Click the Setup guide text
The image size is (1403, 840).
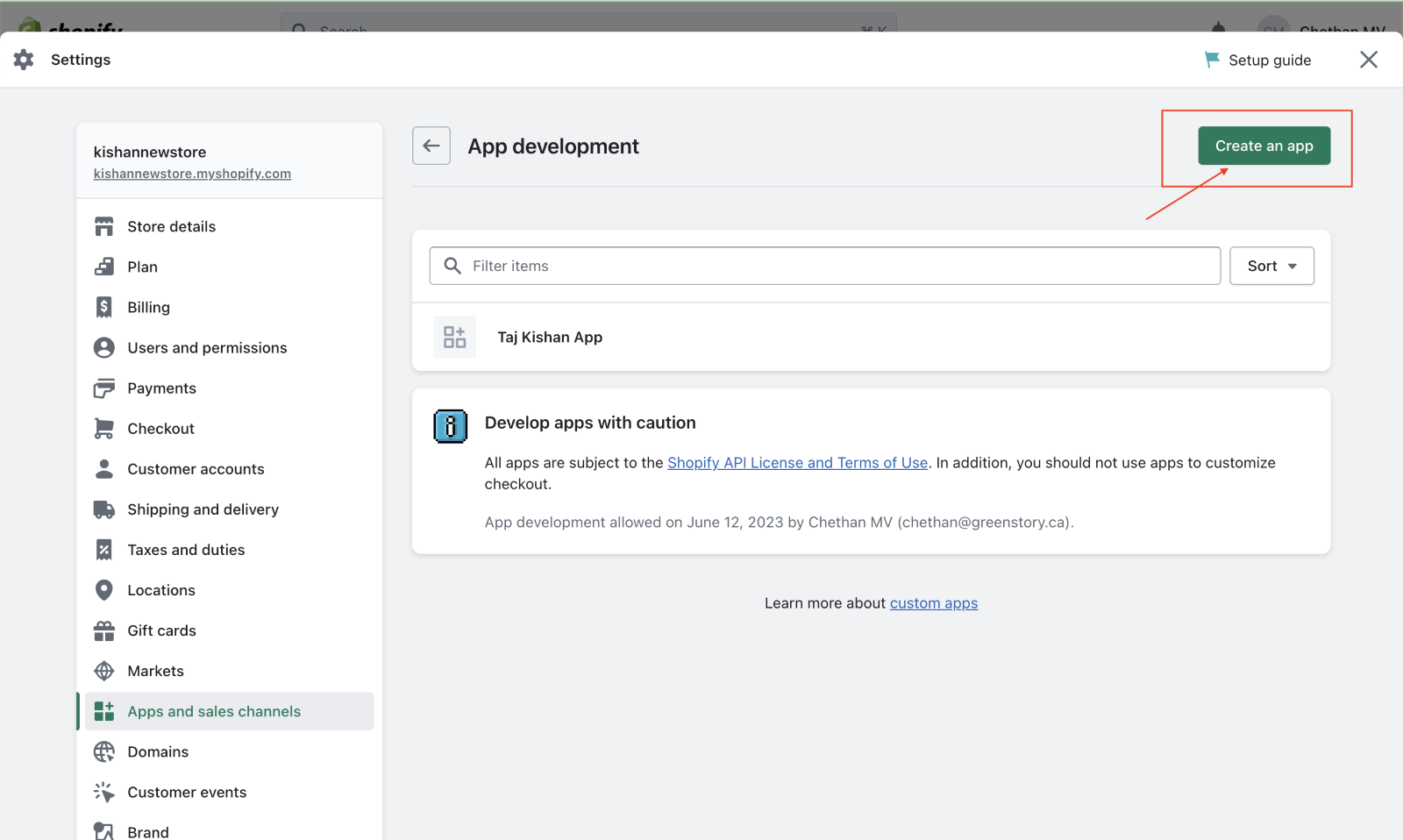[1270, 60]
